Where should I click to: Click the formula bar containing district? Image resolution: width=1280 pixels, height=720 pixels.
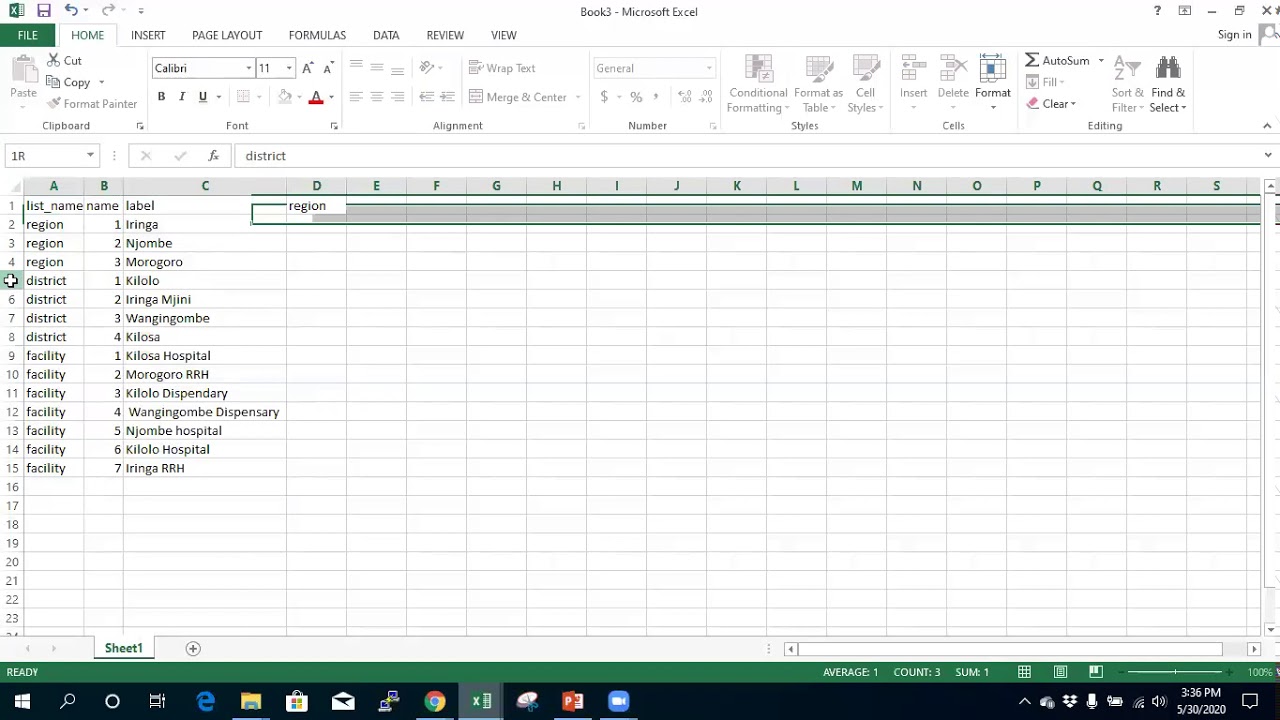[x=748, y=156]
